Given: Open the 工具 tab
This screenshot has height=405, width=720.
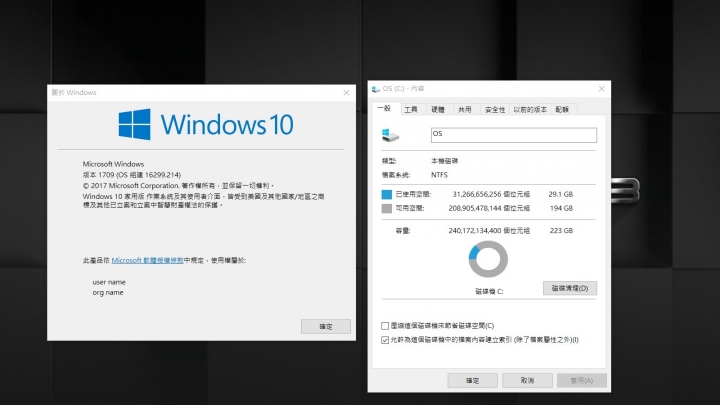Looking at the screenshot, I should 411,109.
